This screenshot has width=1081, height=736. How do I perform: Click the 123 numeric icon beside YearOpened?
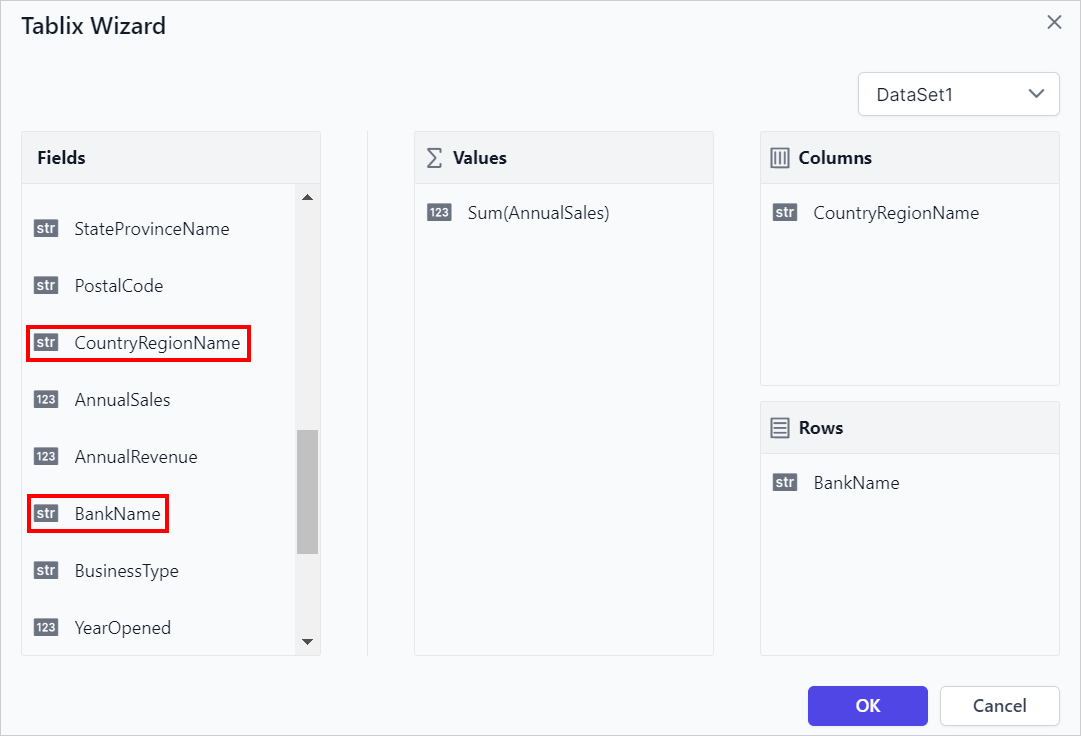click(x=45, y=627)
